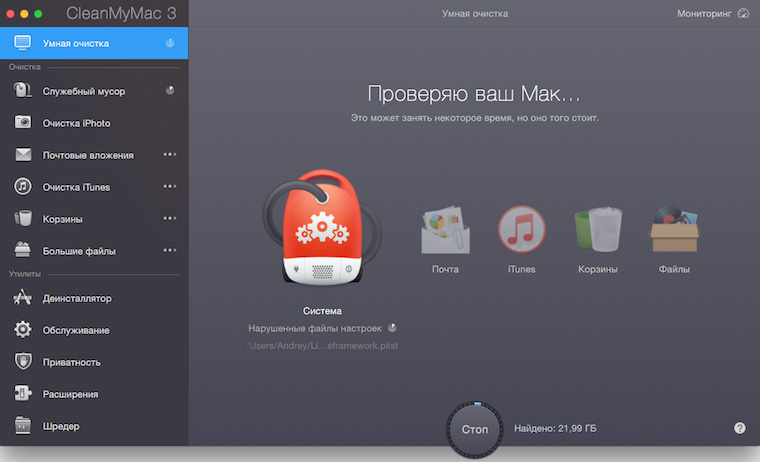Click the Обслуживание sidebar label

76,331
